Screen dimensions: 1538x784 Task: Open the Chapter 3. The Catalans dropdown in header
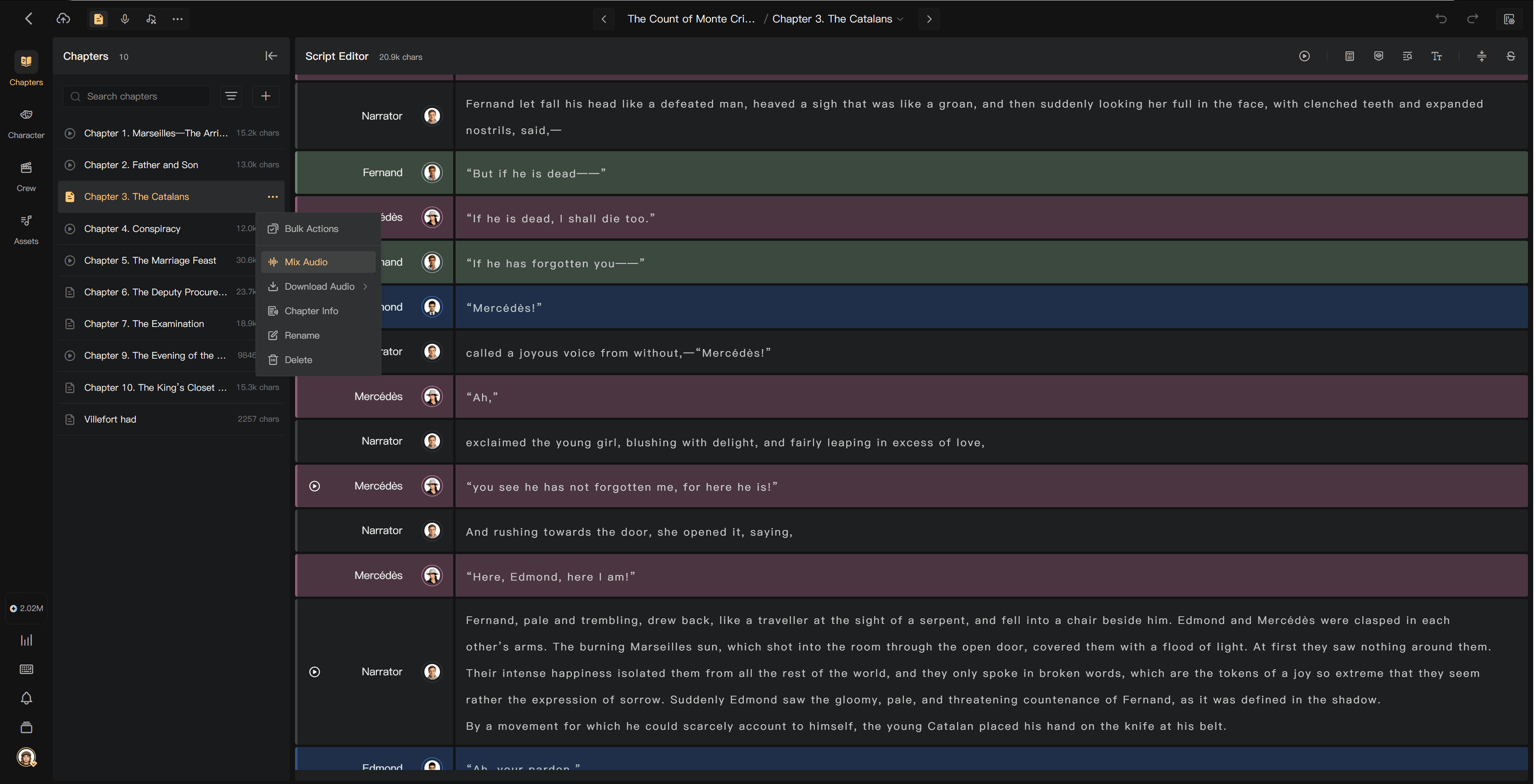point(837,19)
